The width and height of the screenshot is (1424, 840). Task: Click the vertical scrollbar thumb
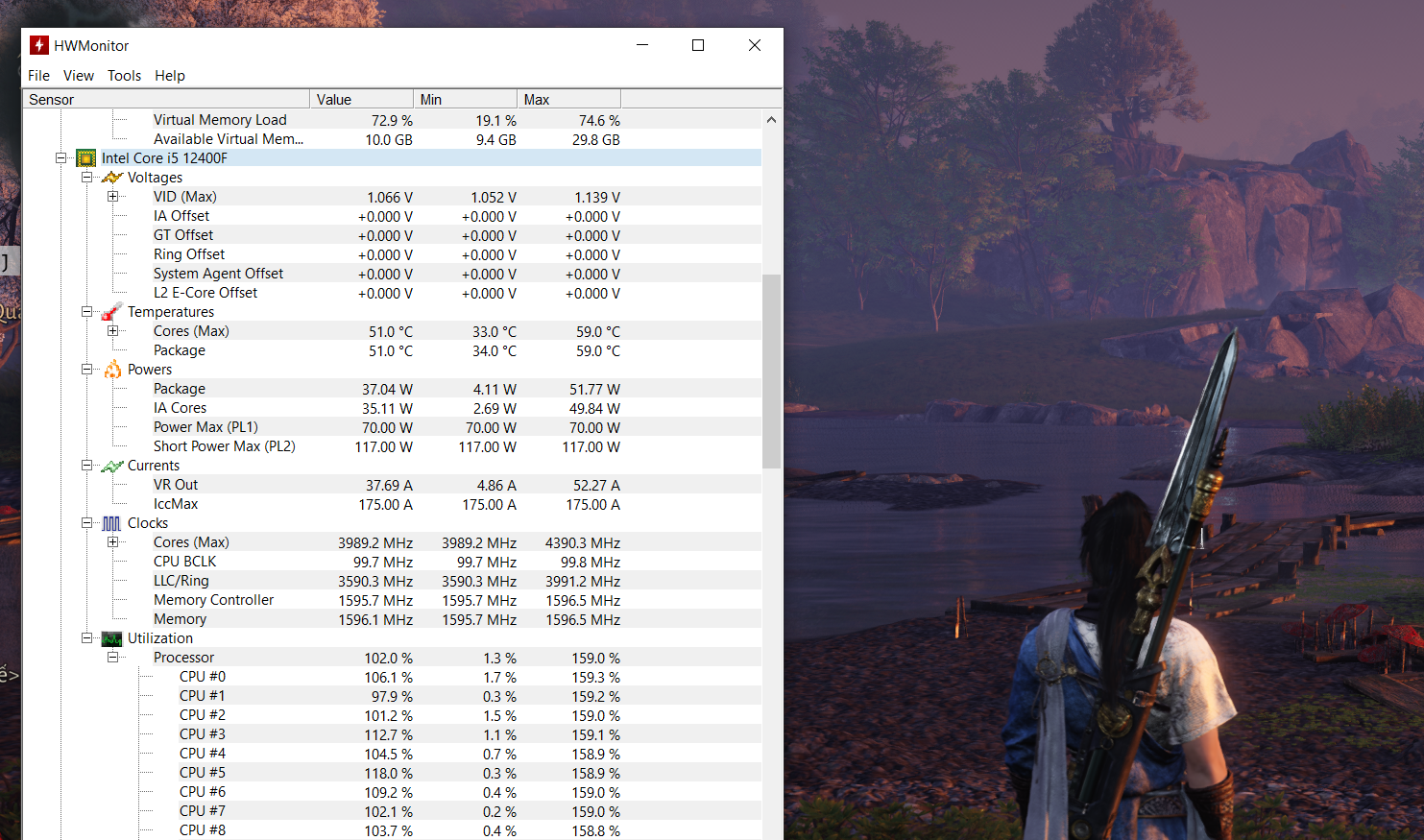771,372
